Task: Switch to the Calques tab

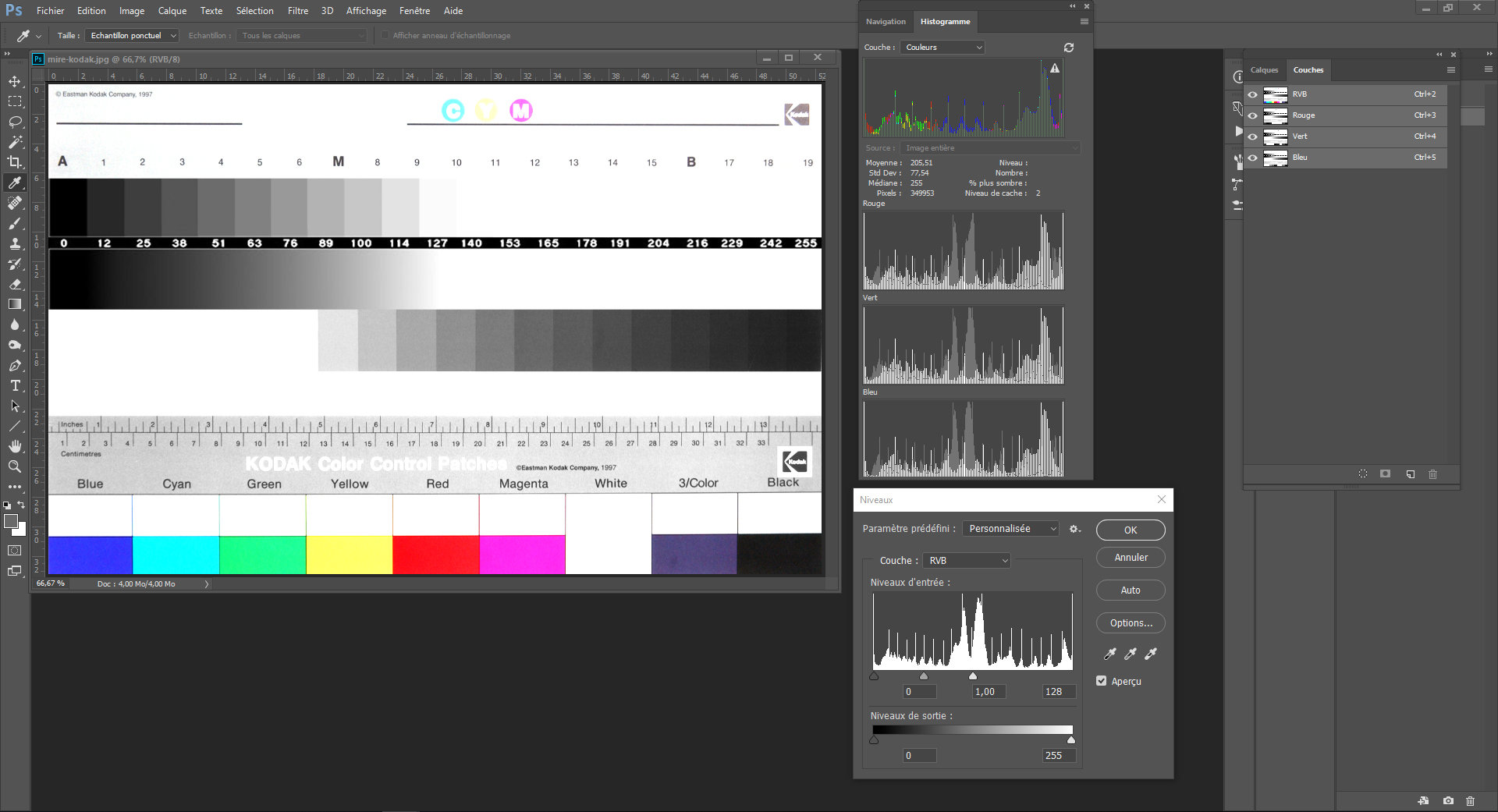Action: [x=1264, y=70]
